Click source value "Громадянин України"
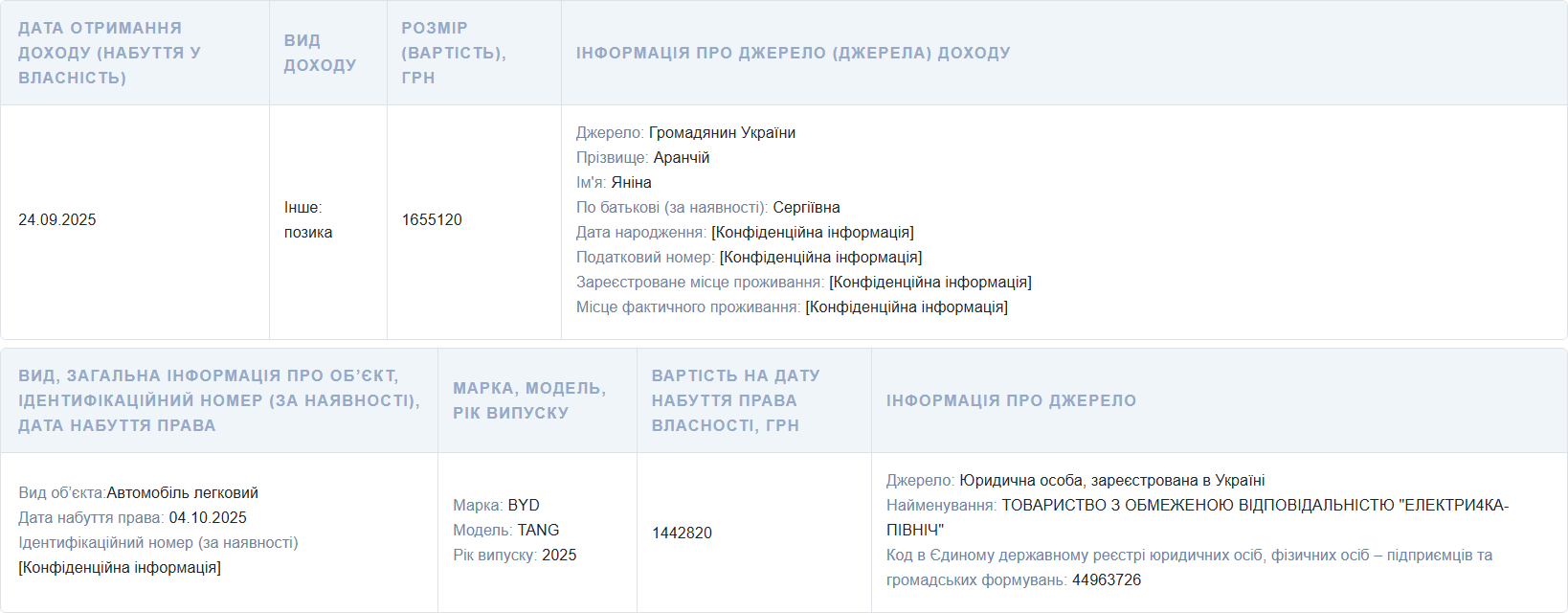The image size is (1568, 613). point(722,133)
